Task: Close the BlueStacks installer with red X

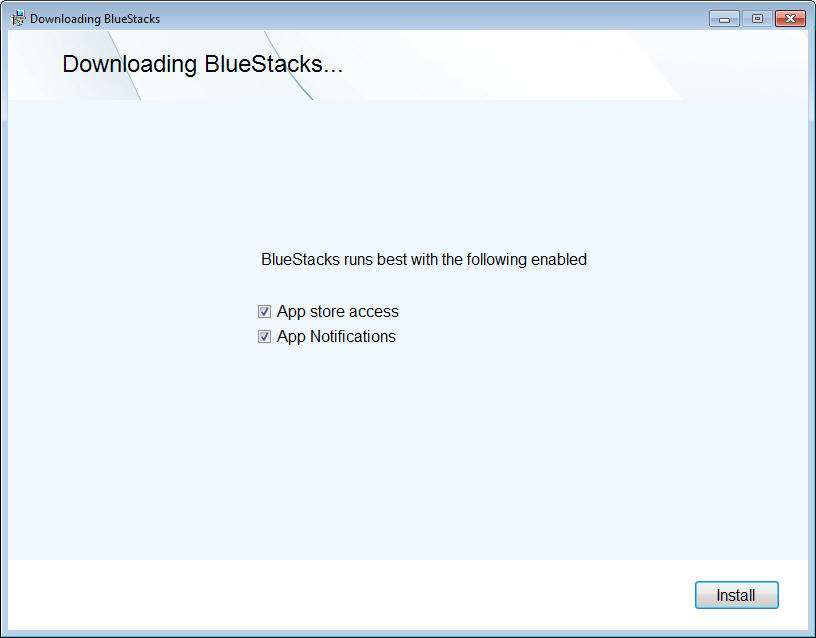Action: click(x=790, y=19)
